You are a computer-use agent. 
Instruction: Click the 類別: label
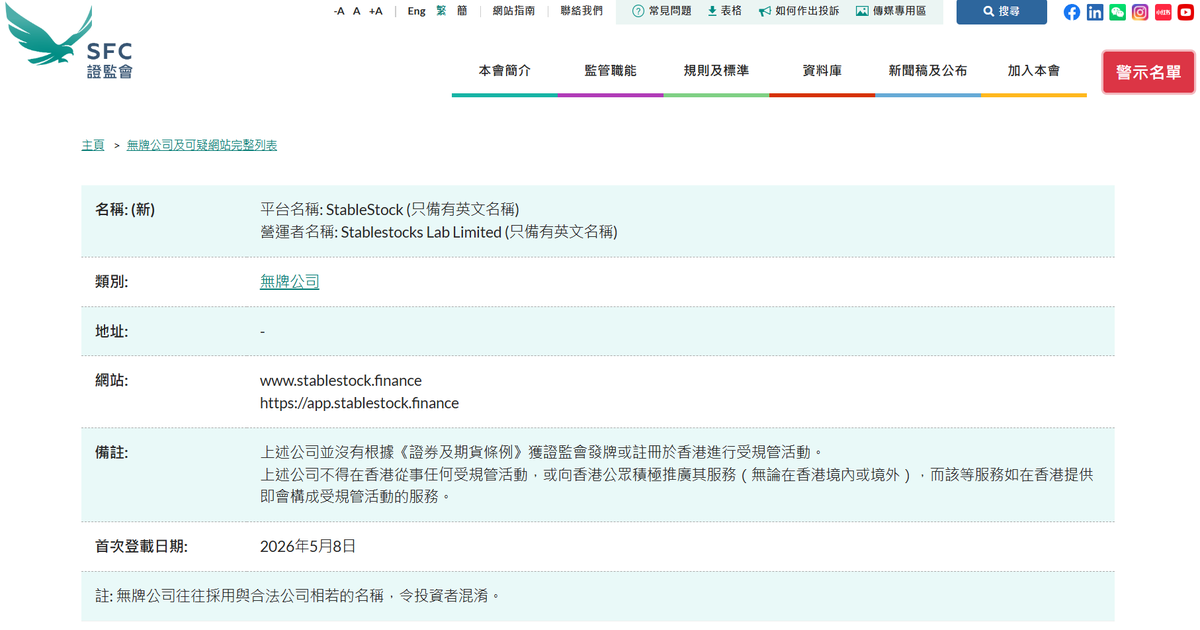pyautogui.click(x=112, y=282)
